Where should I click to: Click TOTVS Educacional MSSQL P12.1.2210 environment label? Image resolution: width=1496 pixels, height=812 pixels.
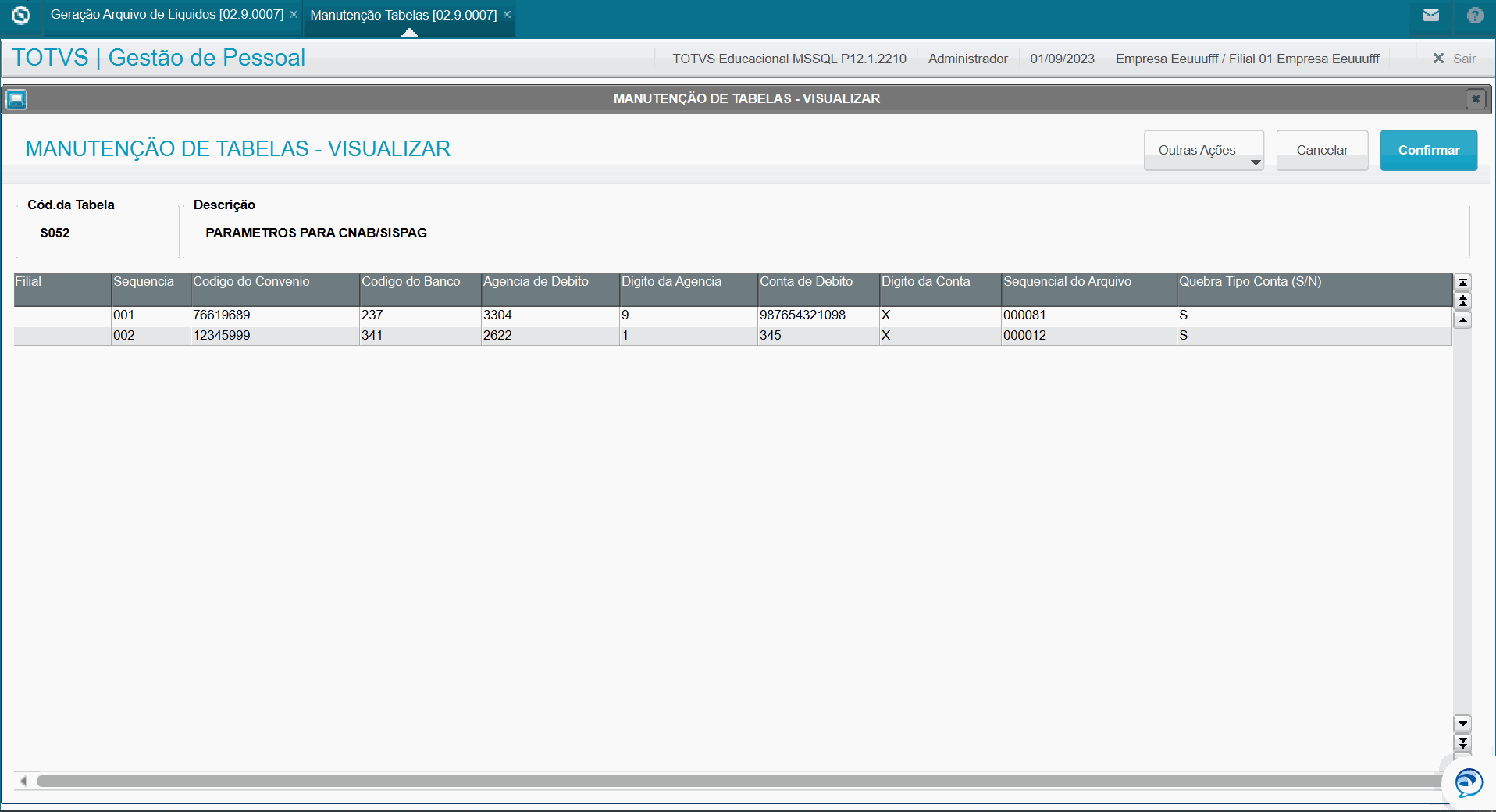(789, 59)
